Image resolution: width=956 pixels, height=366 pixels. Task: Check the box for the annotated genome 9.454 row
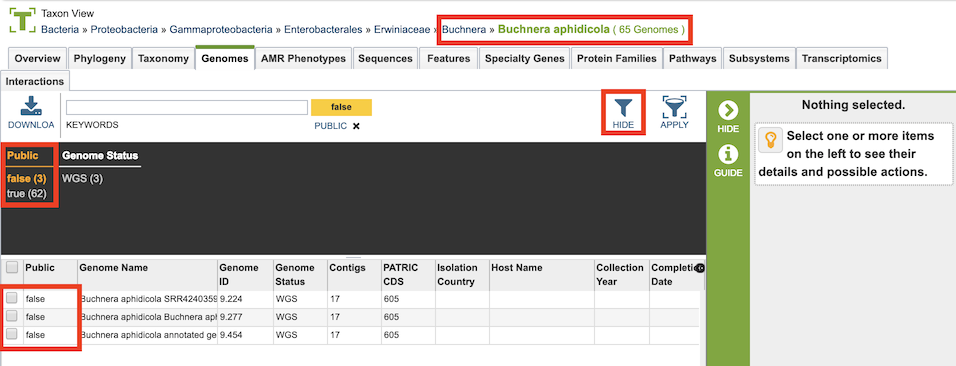[12, 335]
